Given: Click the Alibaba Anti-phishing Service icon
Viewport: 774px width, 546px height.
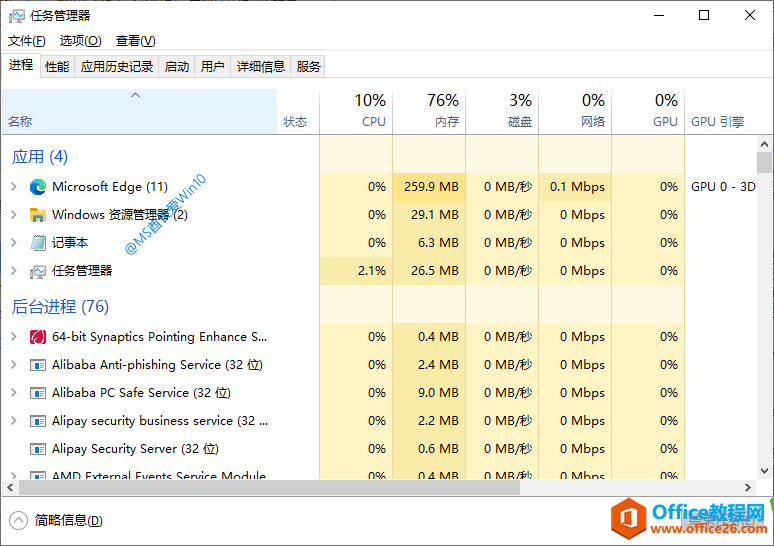Looking at the screenshot, I should pos(38,365).
